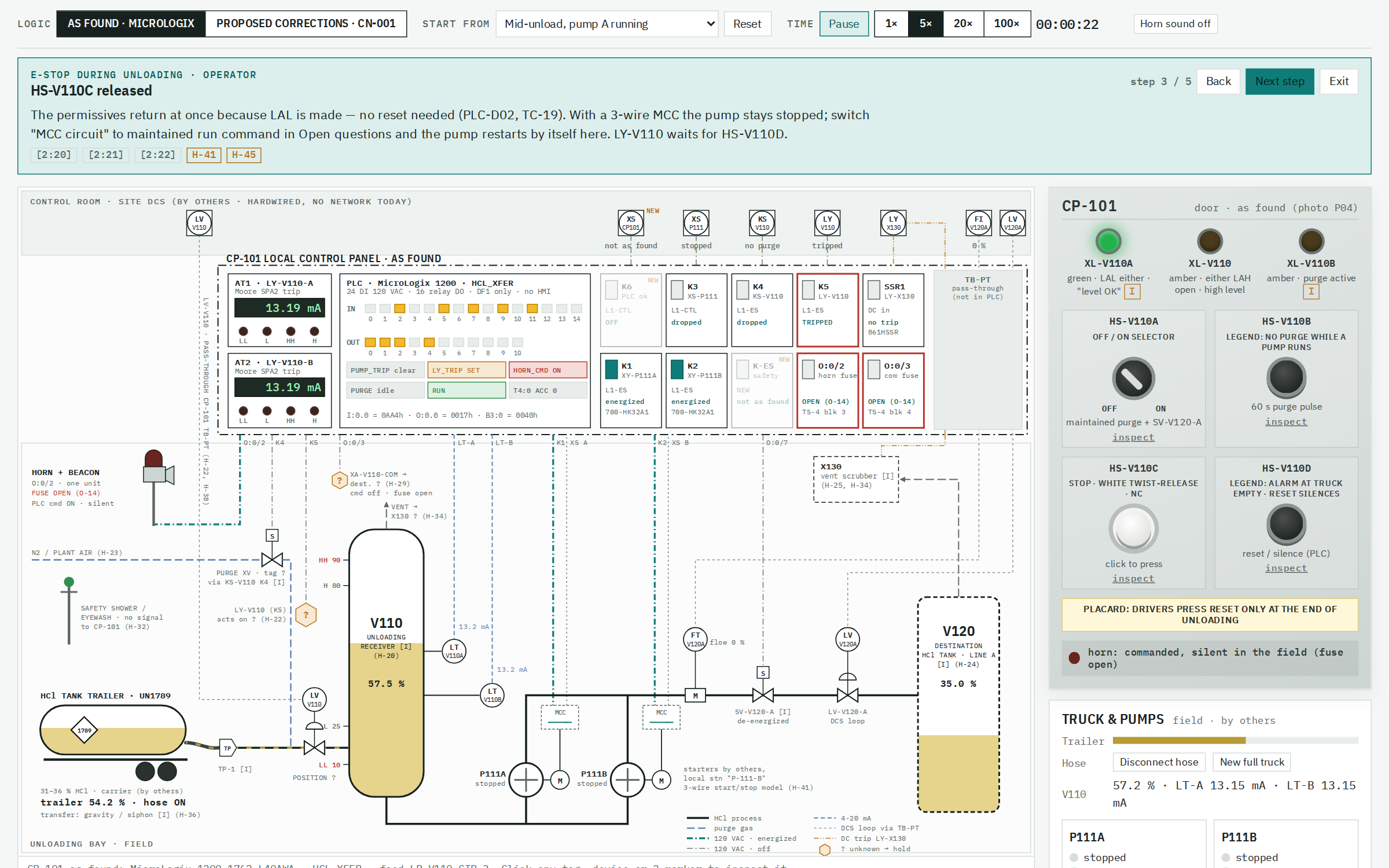Open the Start From scenario dropdown
This screenshot has width=1389, height=868.
coord(607,24)
